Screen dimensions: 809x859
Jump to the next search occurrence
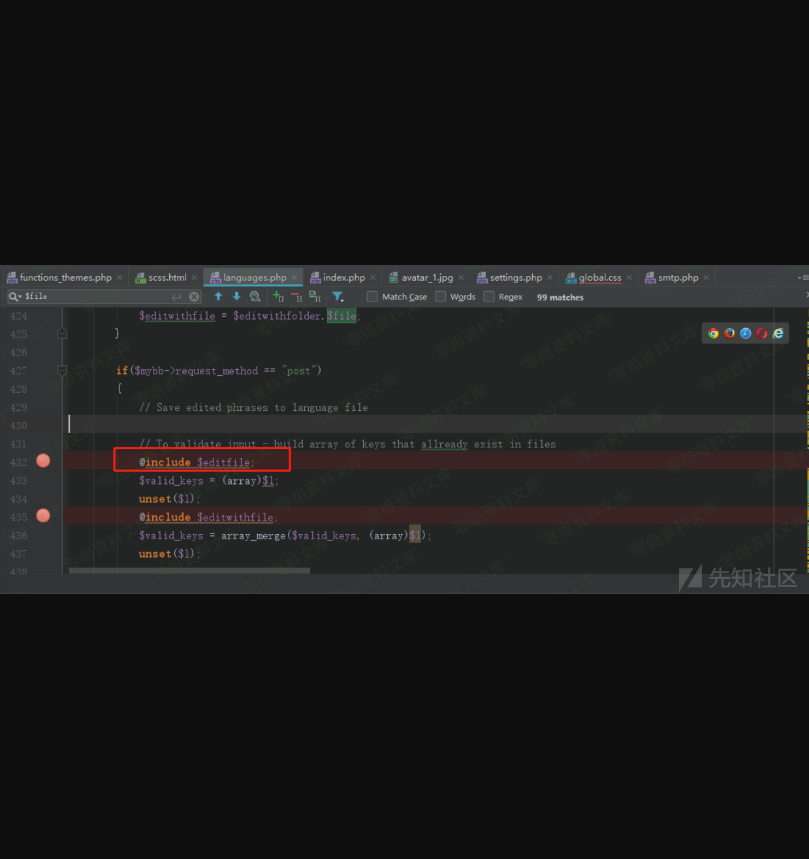237,297
